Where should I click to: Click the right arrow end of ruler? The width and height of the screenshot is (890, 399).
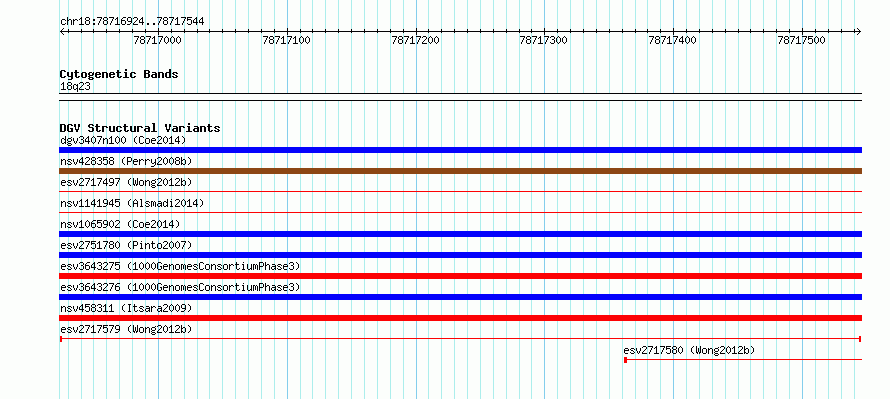[x=859, y=32]
